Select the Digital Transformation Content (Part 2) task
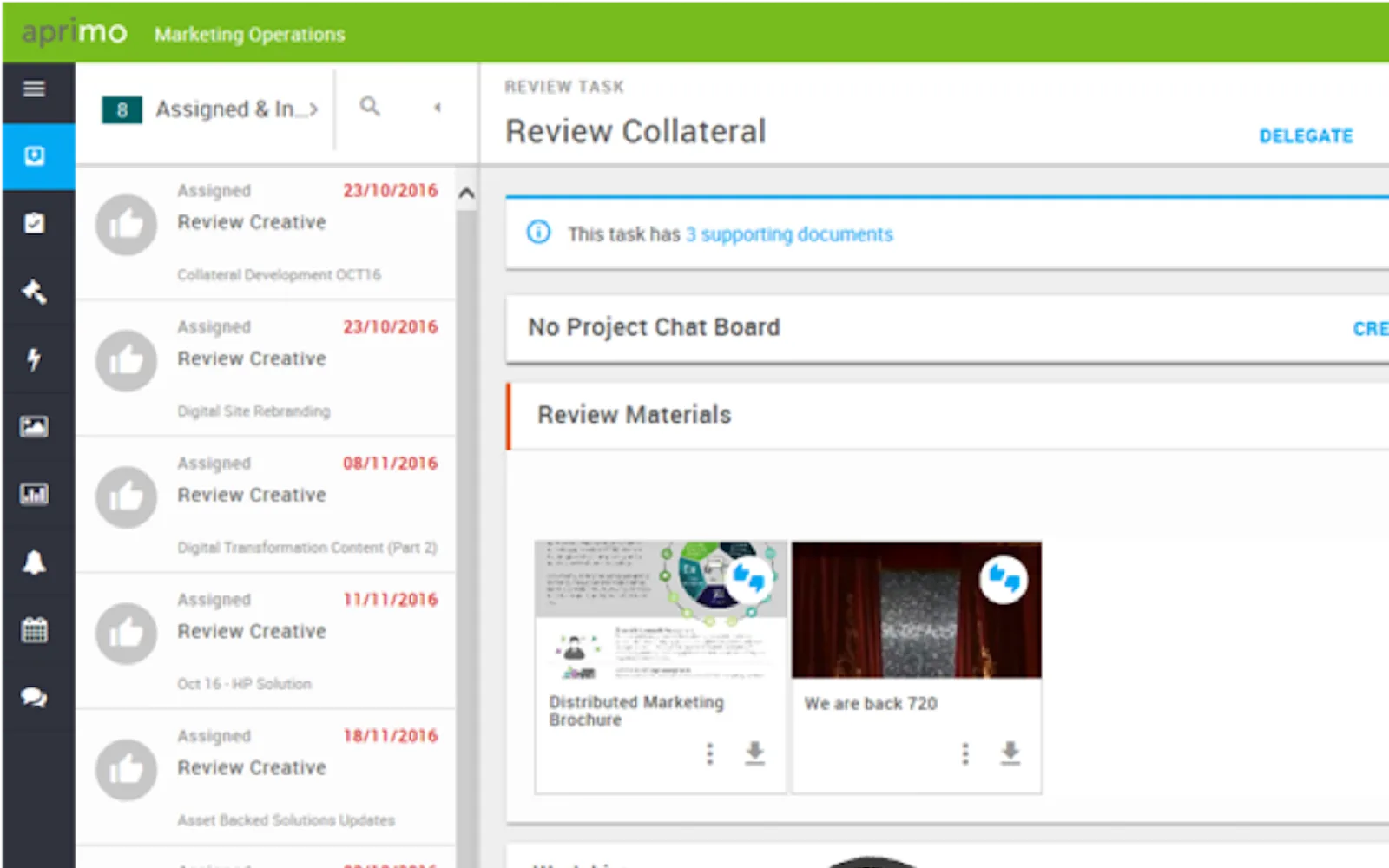Screen dimensions: 1389x868 click(266, 505)
